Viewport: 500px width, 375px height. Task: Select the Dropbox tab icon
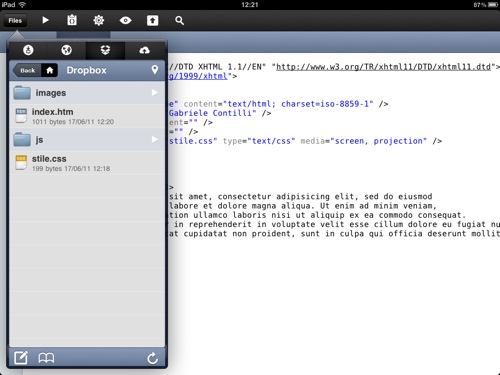pos(105,50)
